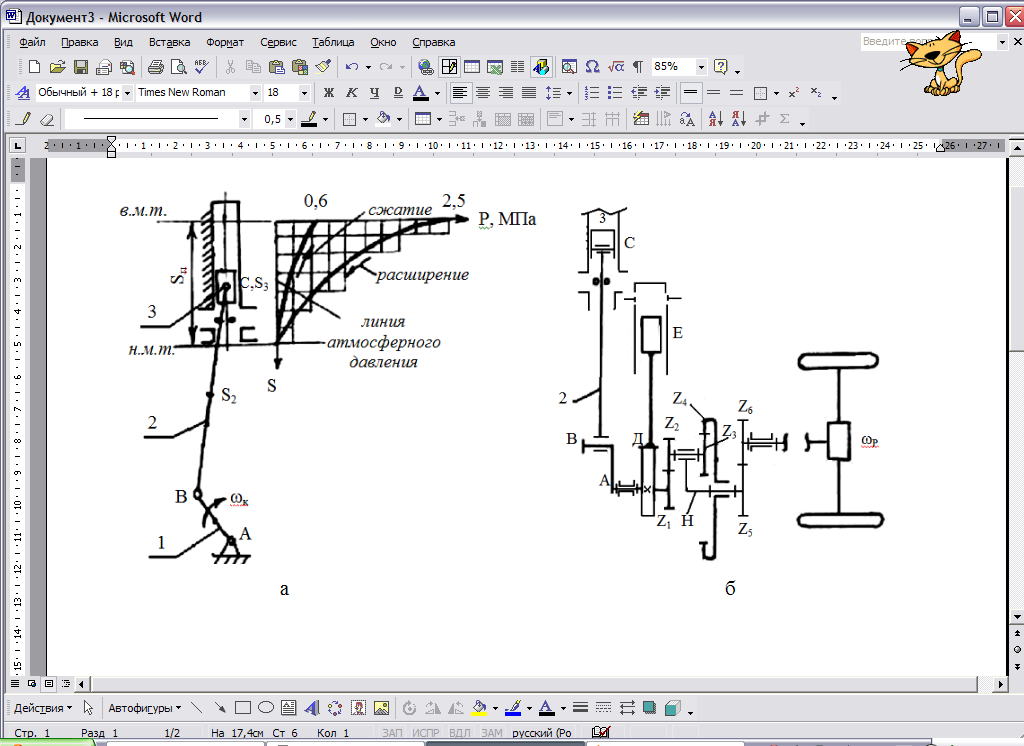This screenshot has height=746, width=1024.
Task: Run the spelling and grammar check
Action: point(201,67)
